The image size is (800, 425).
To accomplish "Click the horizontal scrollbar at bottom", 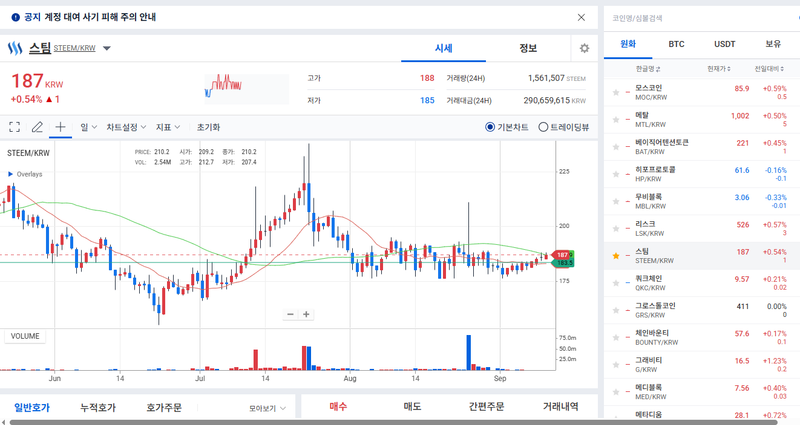I will [393, 422].
